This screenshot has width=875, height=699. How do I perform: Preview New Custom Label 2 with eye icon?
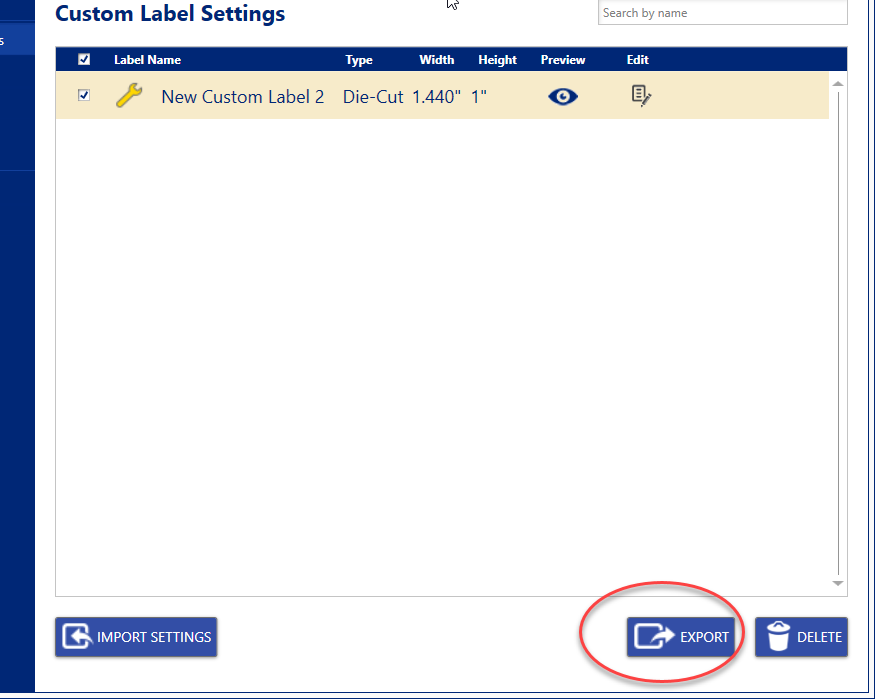[x=563, y=97]
